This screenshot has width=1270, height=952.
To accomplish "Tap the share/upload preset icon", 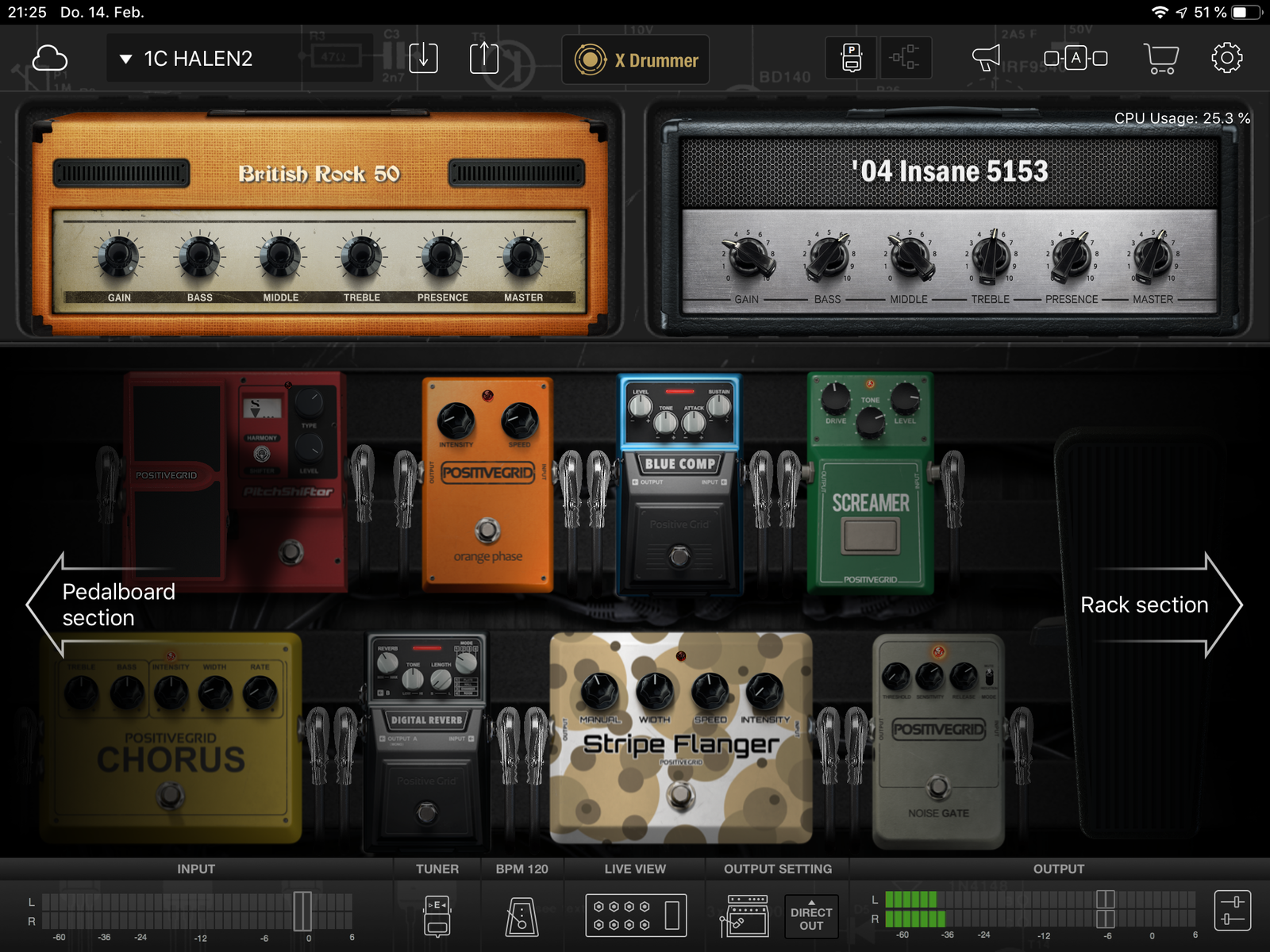I will click(x=484, y=58).
